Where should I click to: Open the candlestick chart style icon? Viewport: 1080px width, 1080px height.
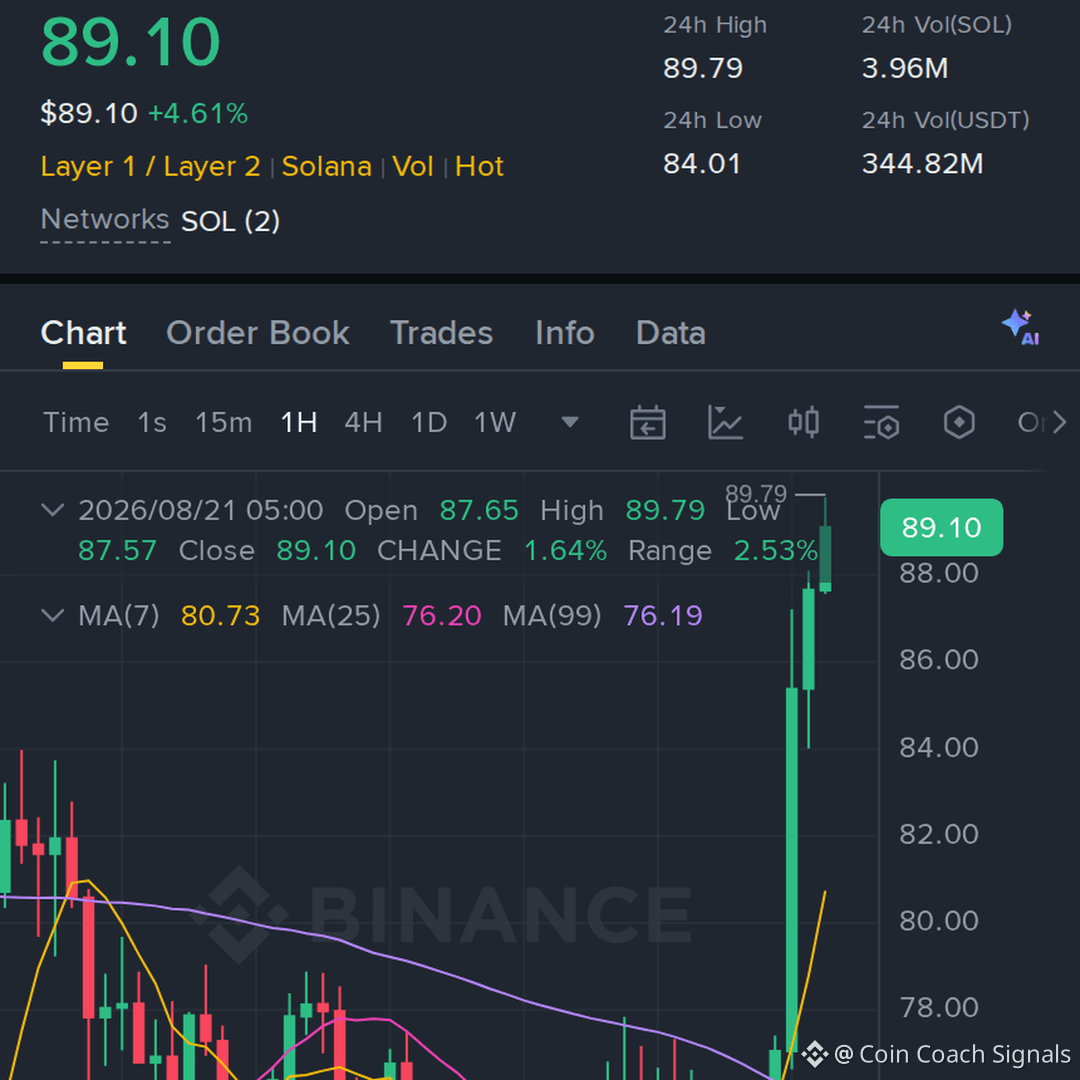[803, 422]
